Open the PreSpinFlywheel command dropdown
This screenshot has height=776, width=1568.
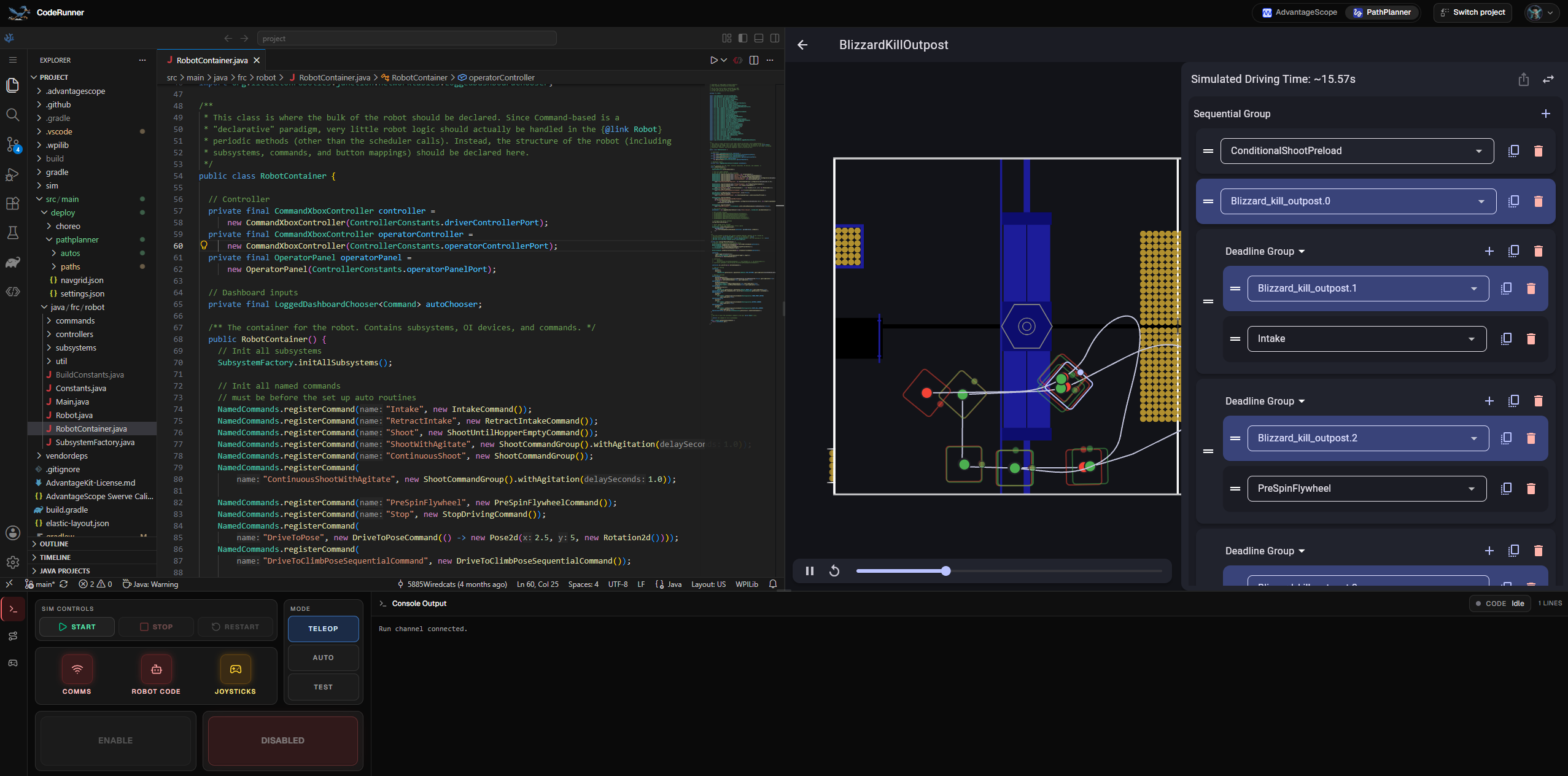[x=1367, y=489]
